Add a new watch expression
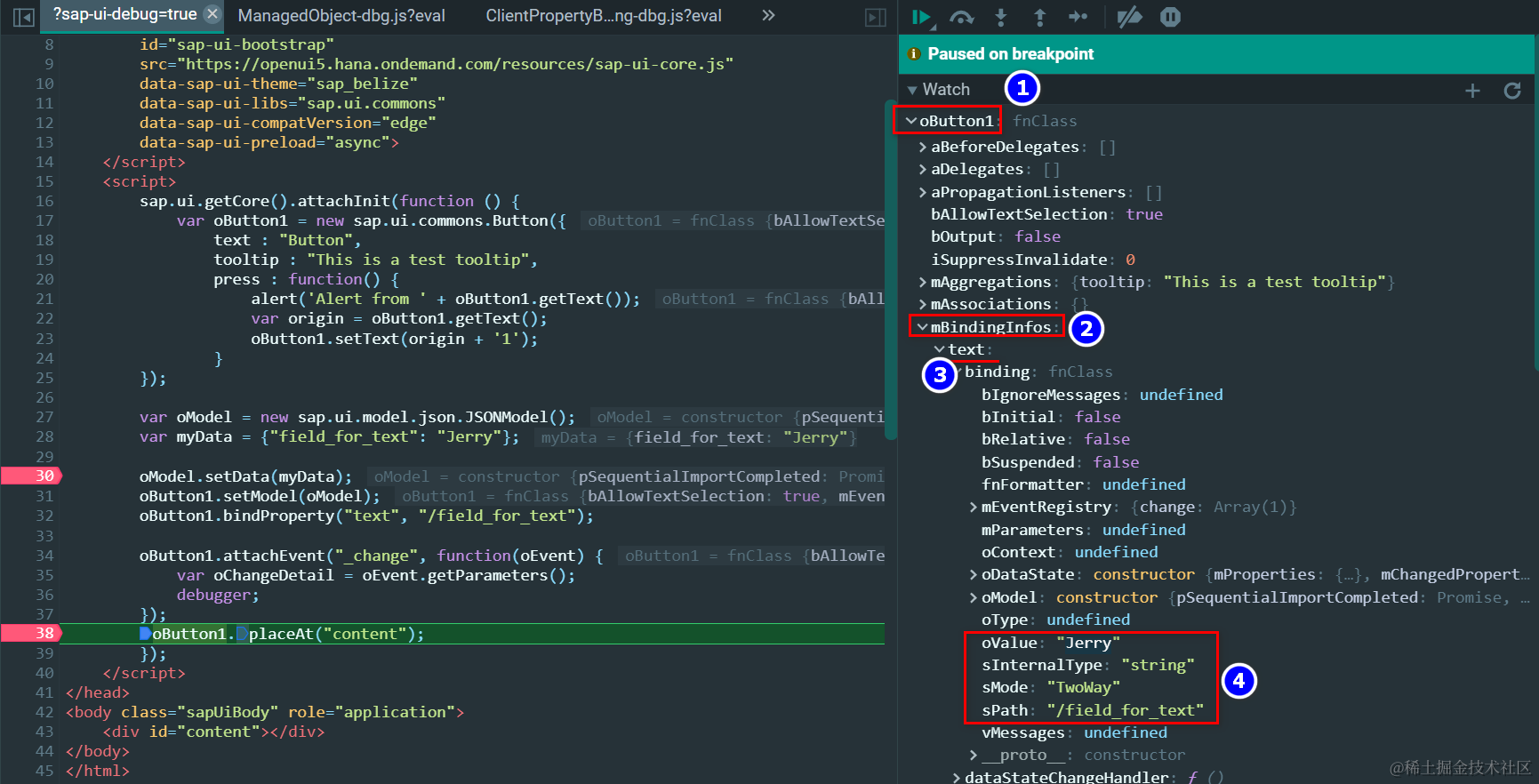This screenshot has height=784, width=1539. [x=1472, y=90]
